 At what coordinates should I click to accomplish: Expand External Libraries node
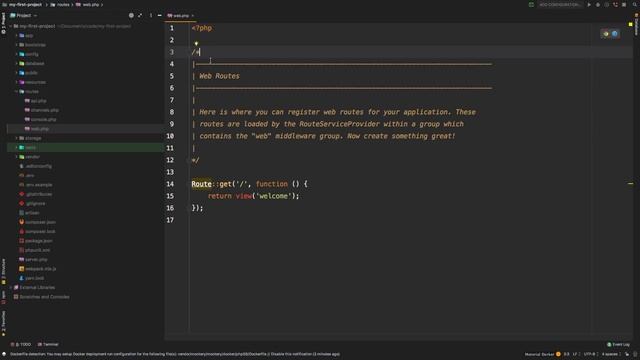11,287
